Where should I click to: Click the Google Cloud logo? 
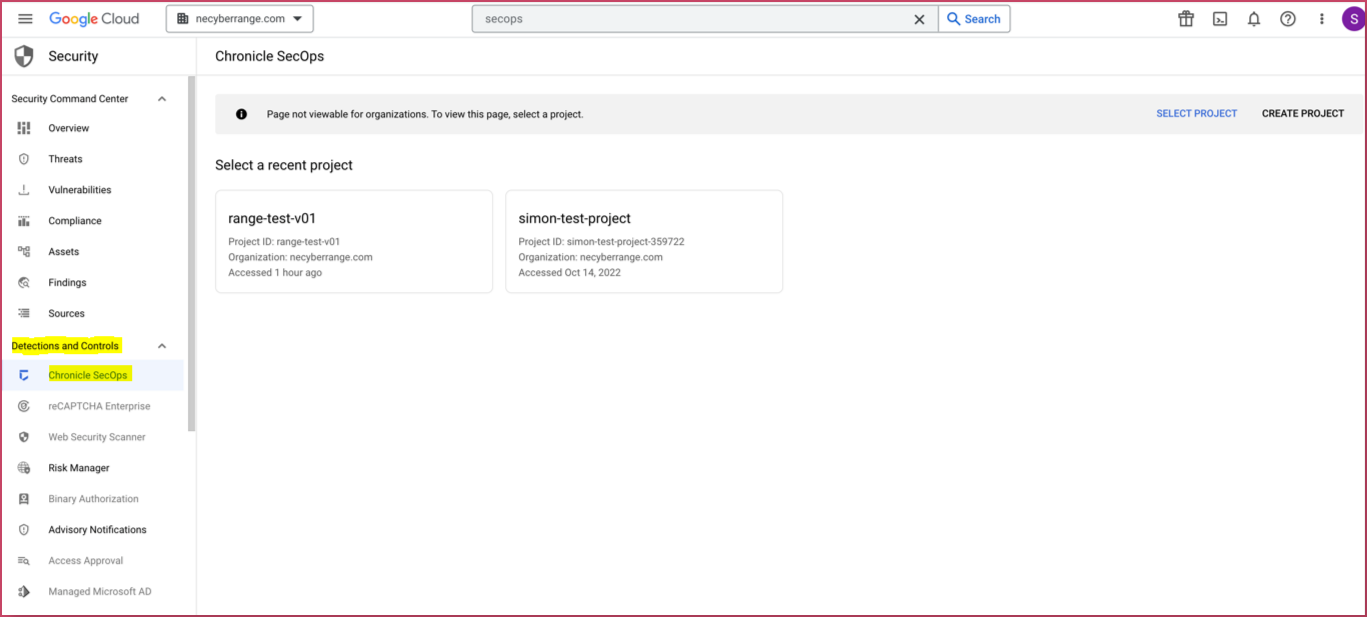[94, 19]
